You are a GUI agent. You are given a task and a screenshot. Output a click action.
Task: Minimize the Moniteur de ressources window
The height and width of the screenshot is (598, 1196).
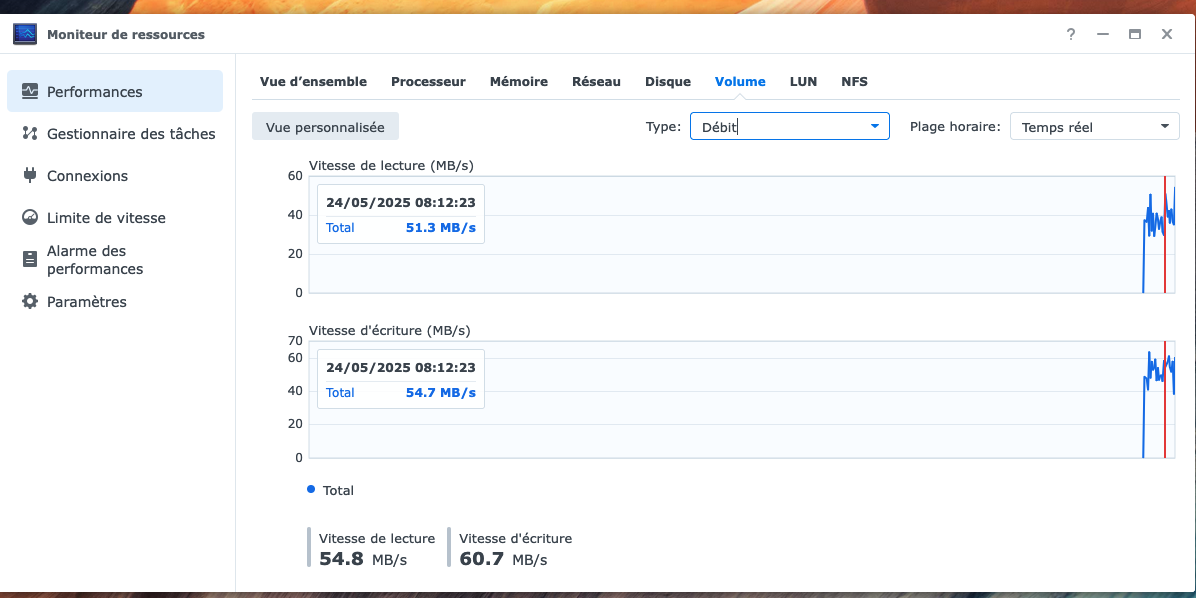pyautogui.click(x=1102, y=34)
